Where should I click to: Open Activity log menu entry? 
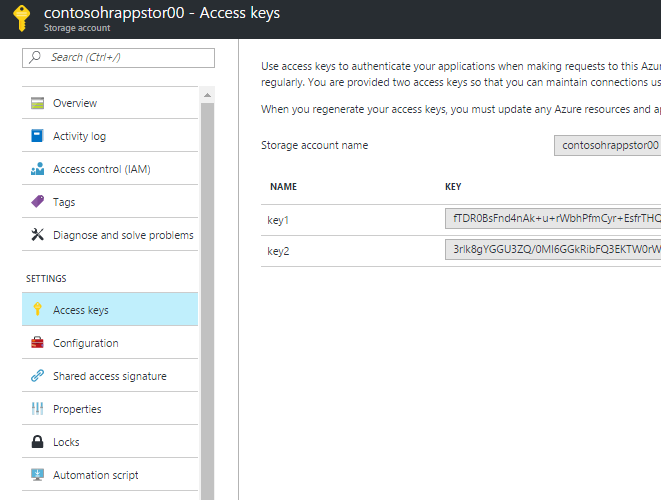point(79,136)
